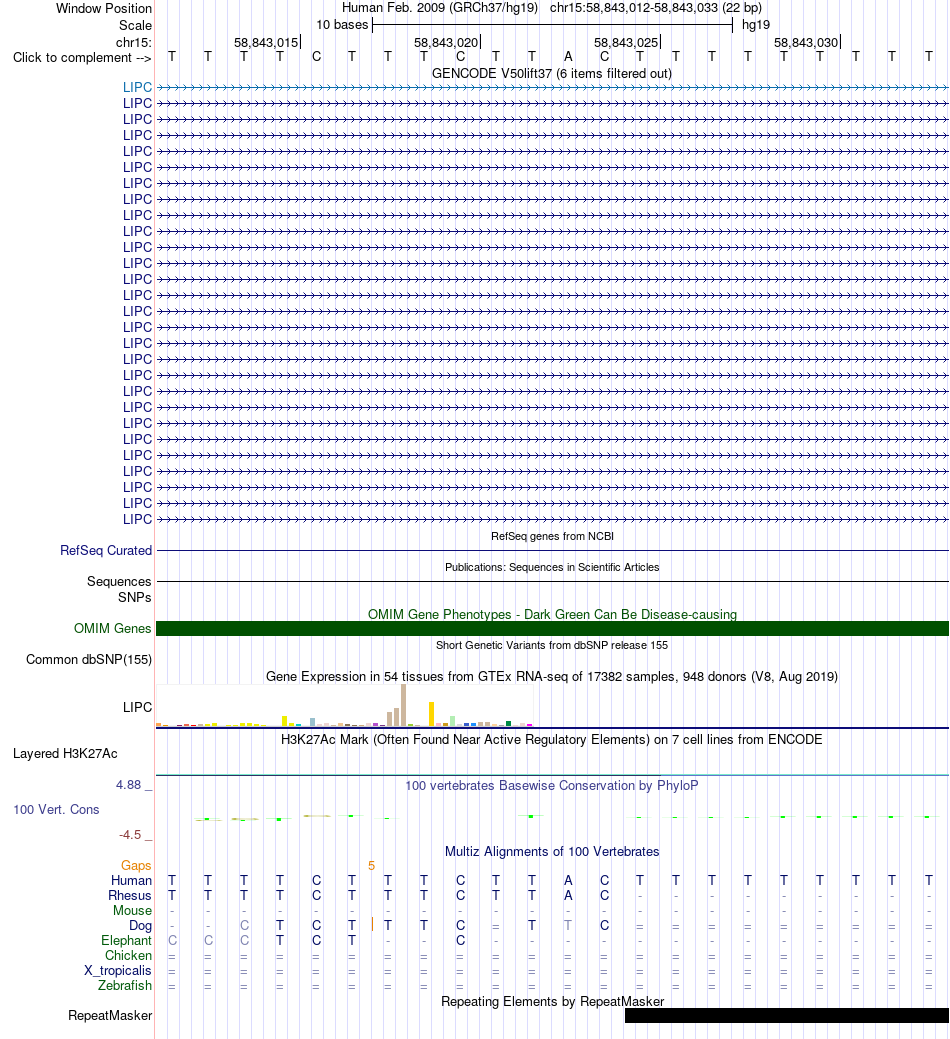This screenshot has width=950, height=1039.
Task: Click the RepeatMasker track label
Action: point(110,1016)
